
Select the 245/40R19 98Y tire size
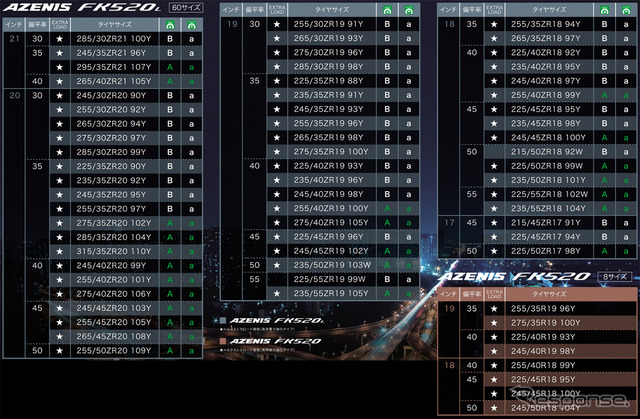[543, 351]
